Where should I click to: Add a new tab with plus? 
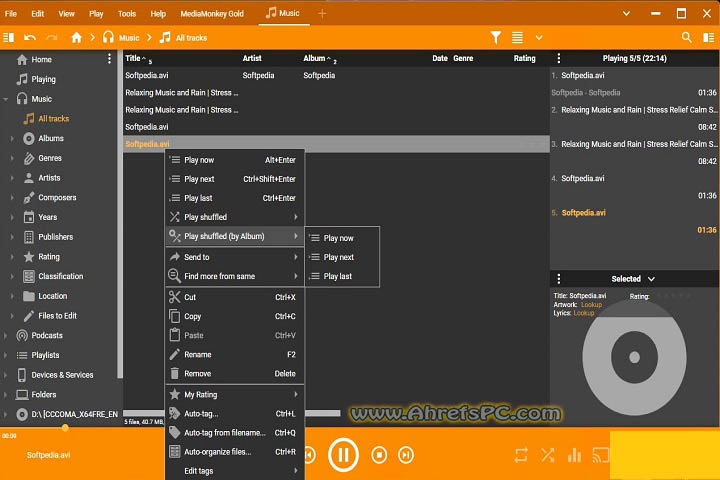322,14
